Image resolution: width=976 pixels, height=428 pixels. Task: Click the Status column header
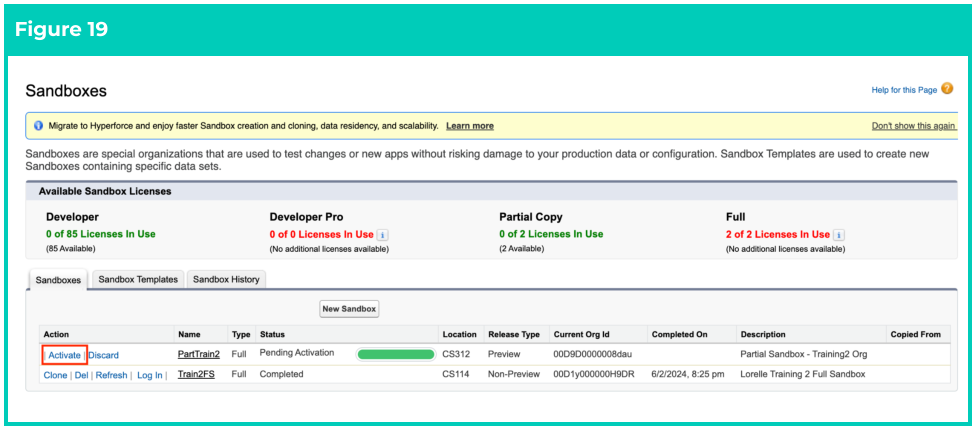click(272, 334)
